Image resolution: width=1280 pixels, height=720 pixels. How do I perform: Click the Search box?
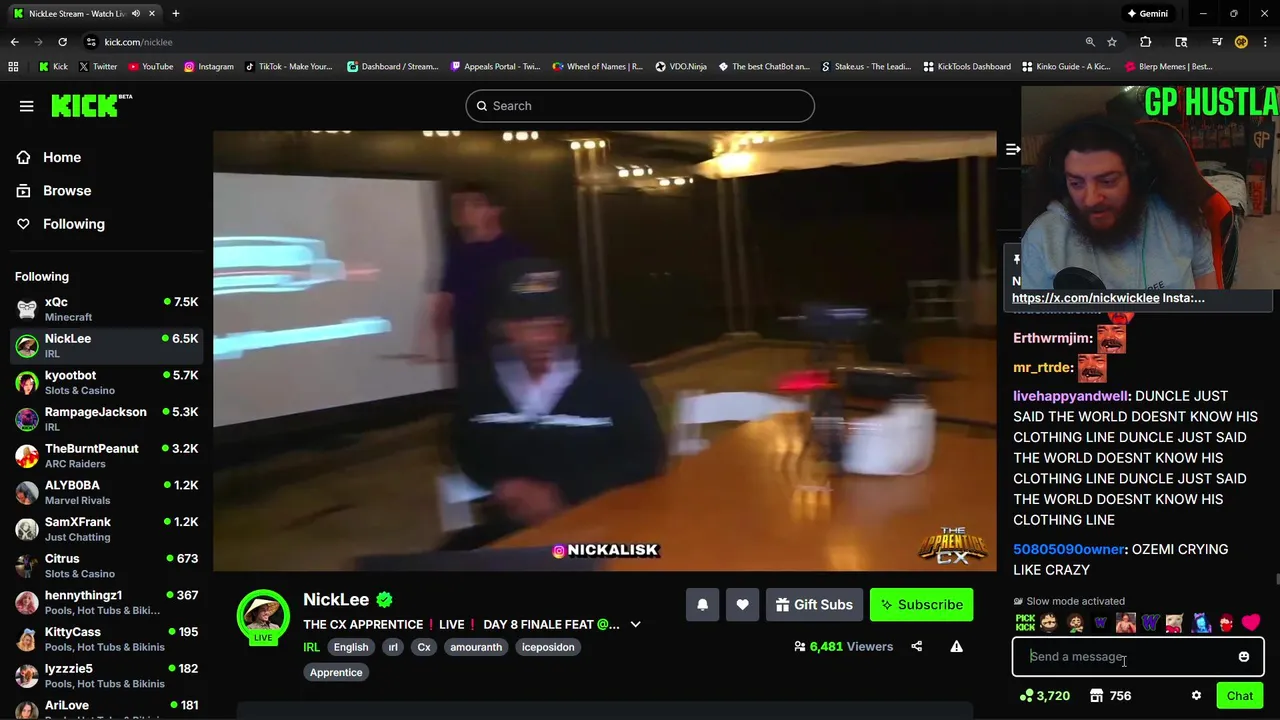tap(640, 106)
